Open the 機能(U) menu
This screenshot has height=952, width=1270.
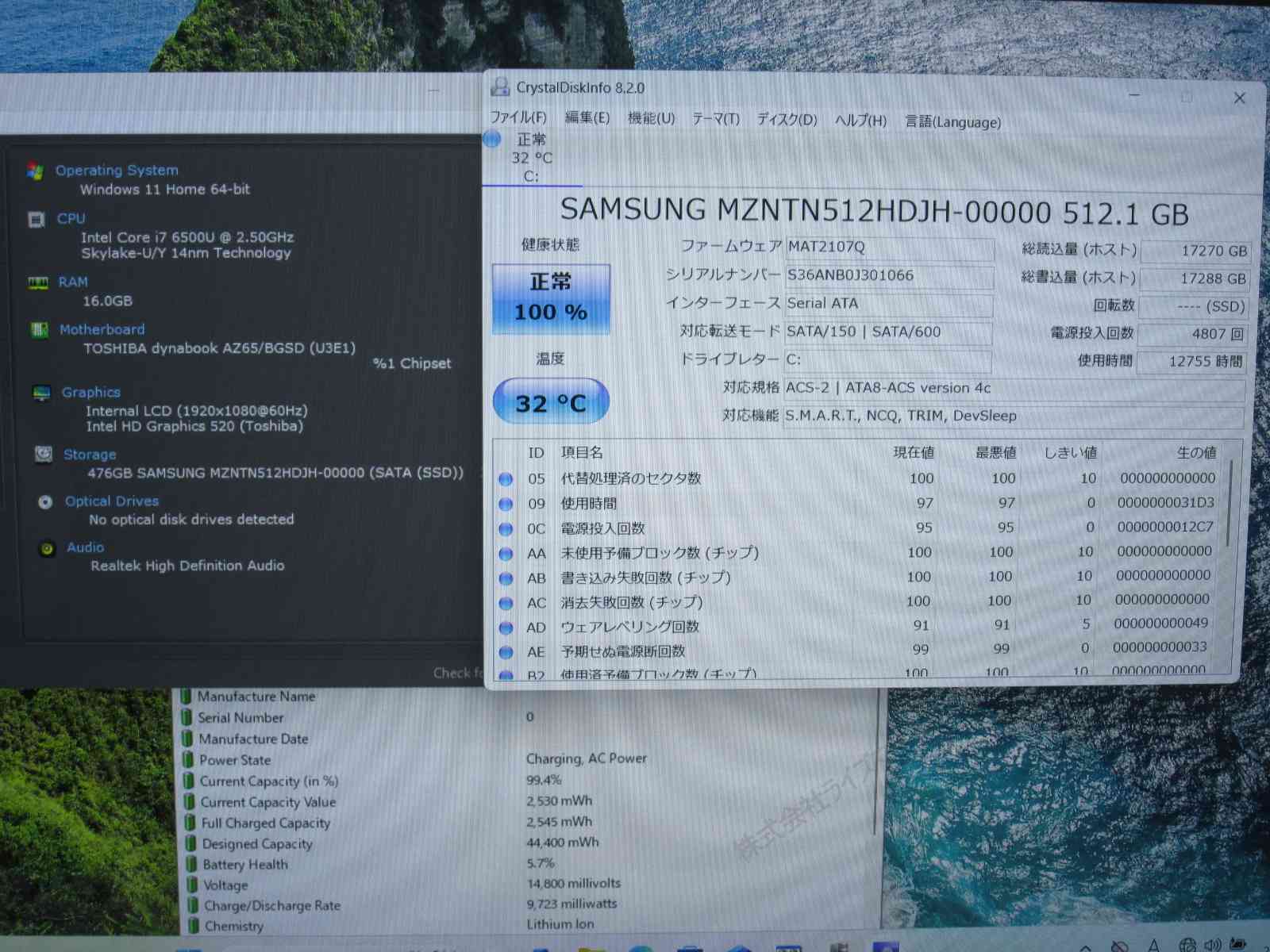coord(651,118)
